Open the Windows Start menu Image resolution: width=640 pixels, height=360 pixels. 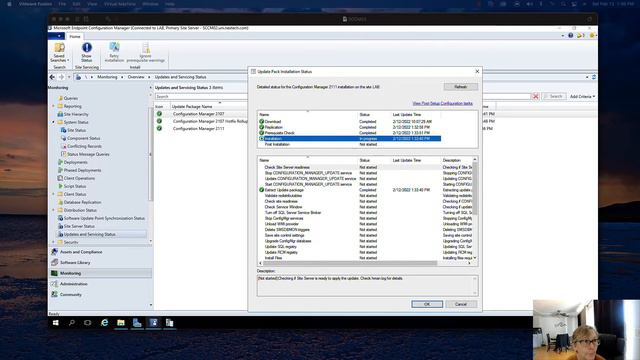(x=56, y=323)
